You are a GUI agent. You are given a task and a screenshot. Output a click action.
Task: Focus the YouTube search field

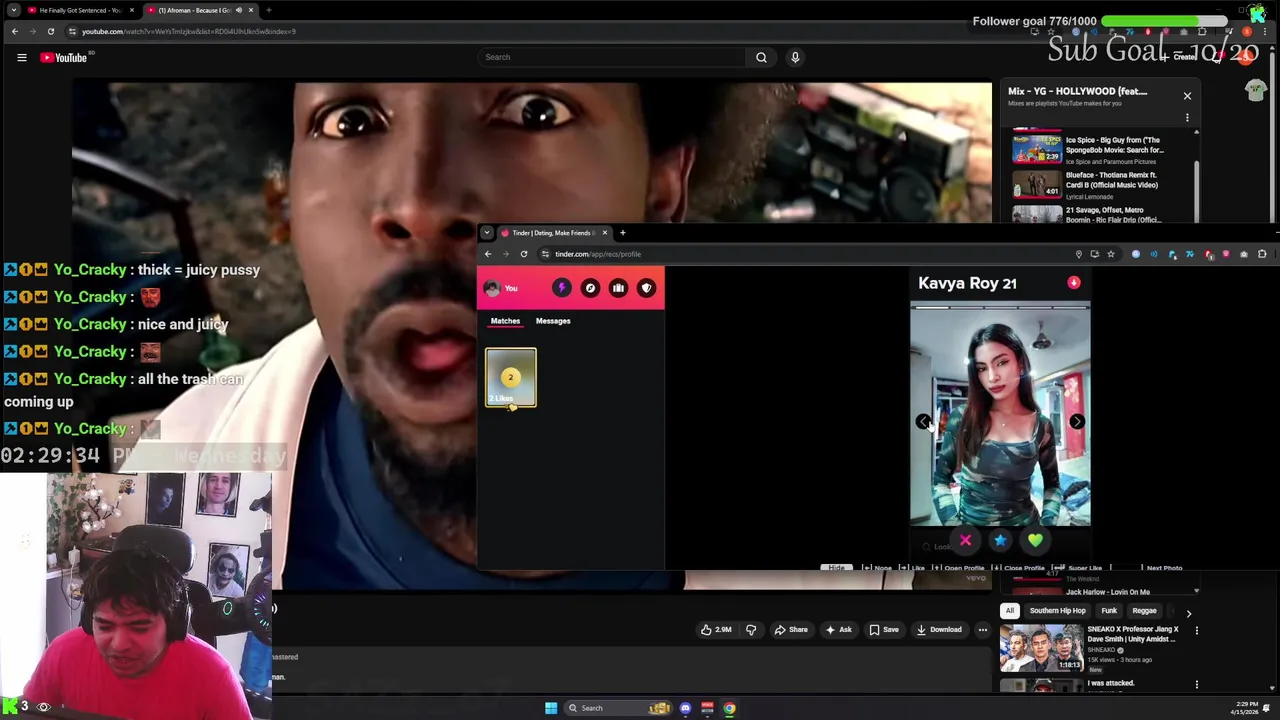pyautogui.click(x=612, y=57)
